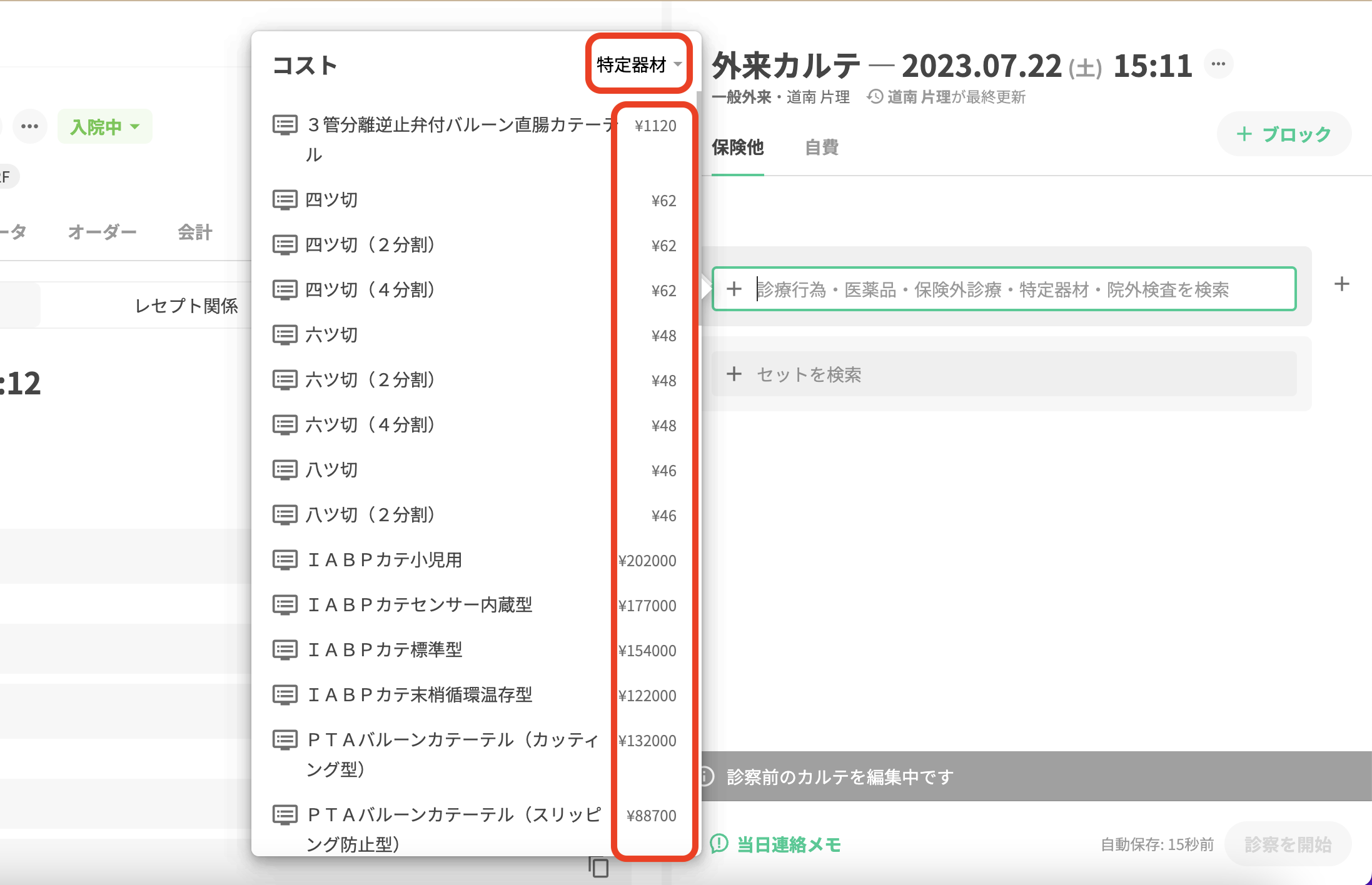The image size is (1372, 885).
Task: Select the 保険他 tab
Action: coord(737,147)
